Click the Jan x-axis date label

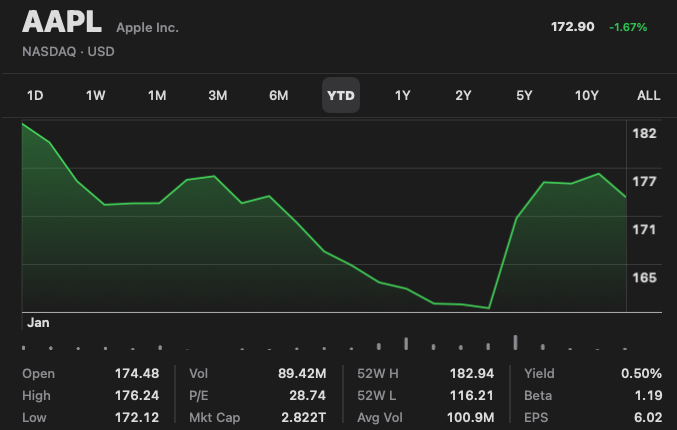click(38, 323)
